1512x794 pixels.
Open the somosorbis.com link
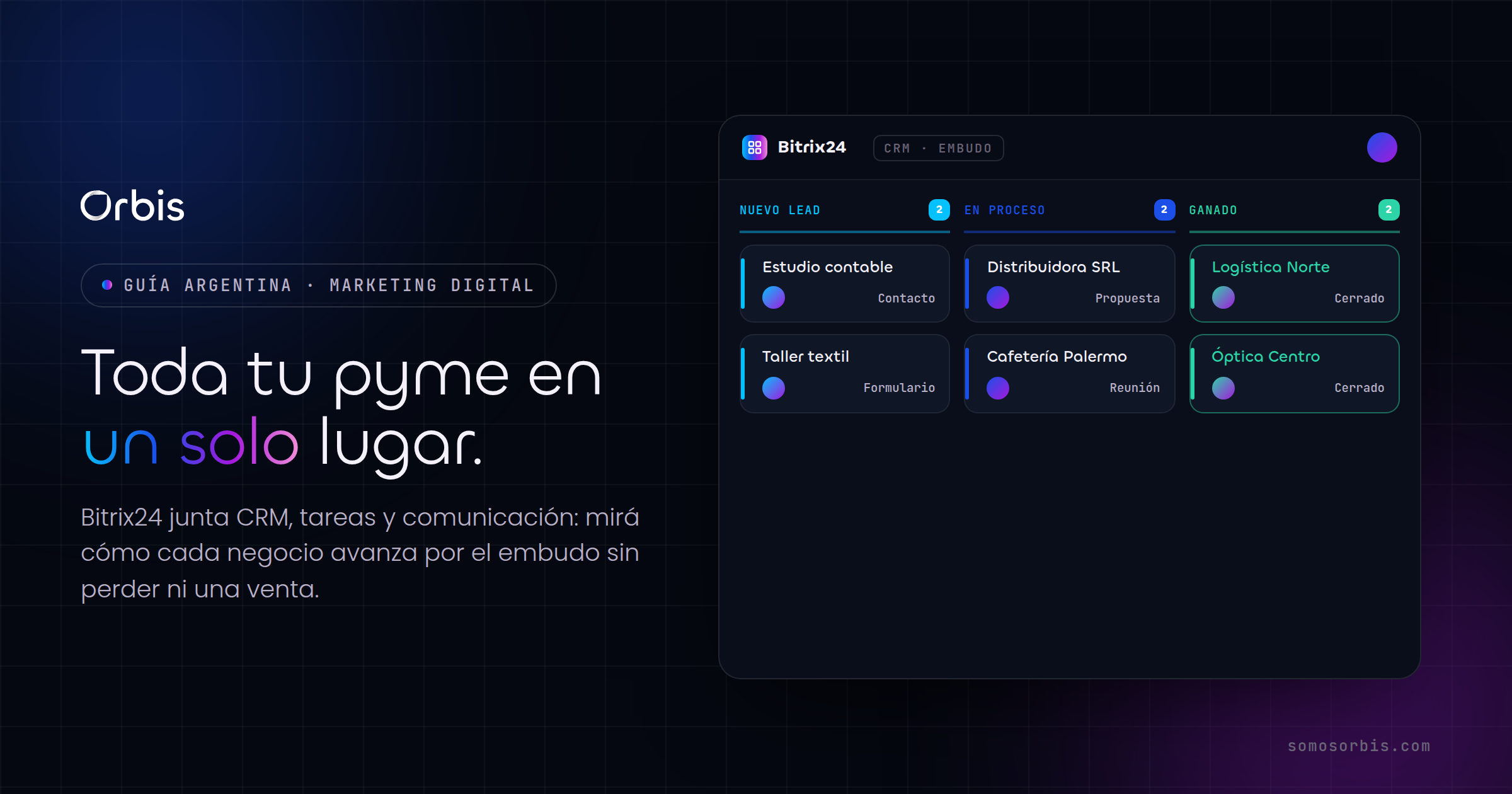point(1359,746)
